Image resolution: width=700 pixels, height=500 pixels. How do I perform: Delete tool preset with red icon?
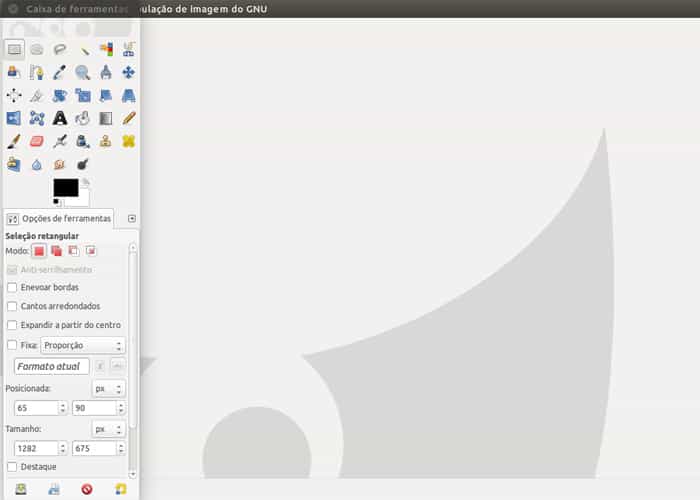[x=87, y=489]
